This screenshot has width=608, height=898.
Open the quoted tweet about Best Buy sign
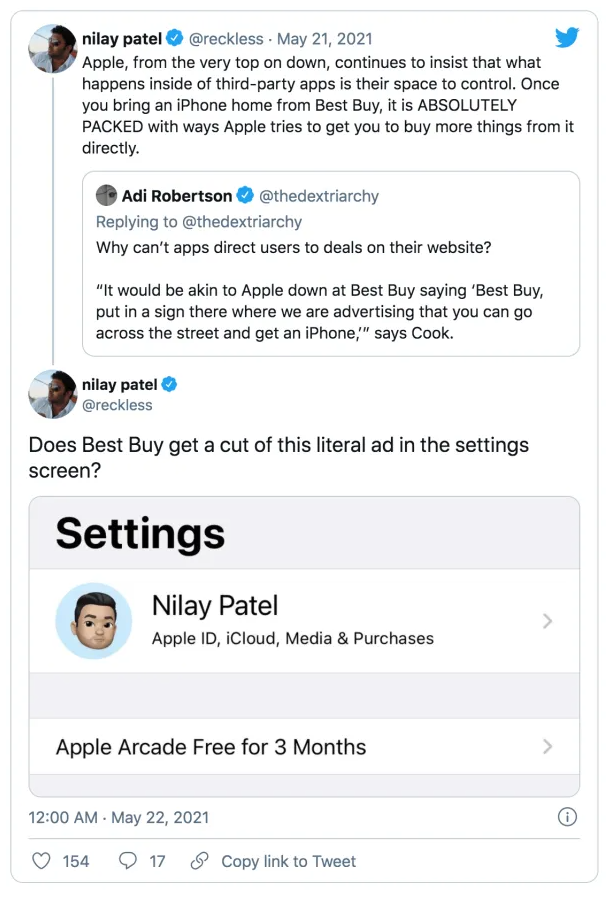click(331, 263)
